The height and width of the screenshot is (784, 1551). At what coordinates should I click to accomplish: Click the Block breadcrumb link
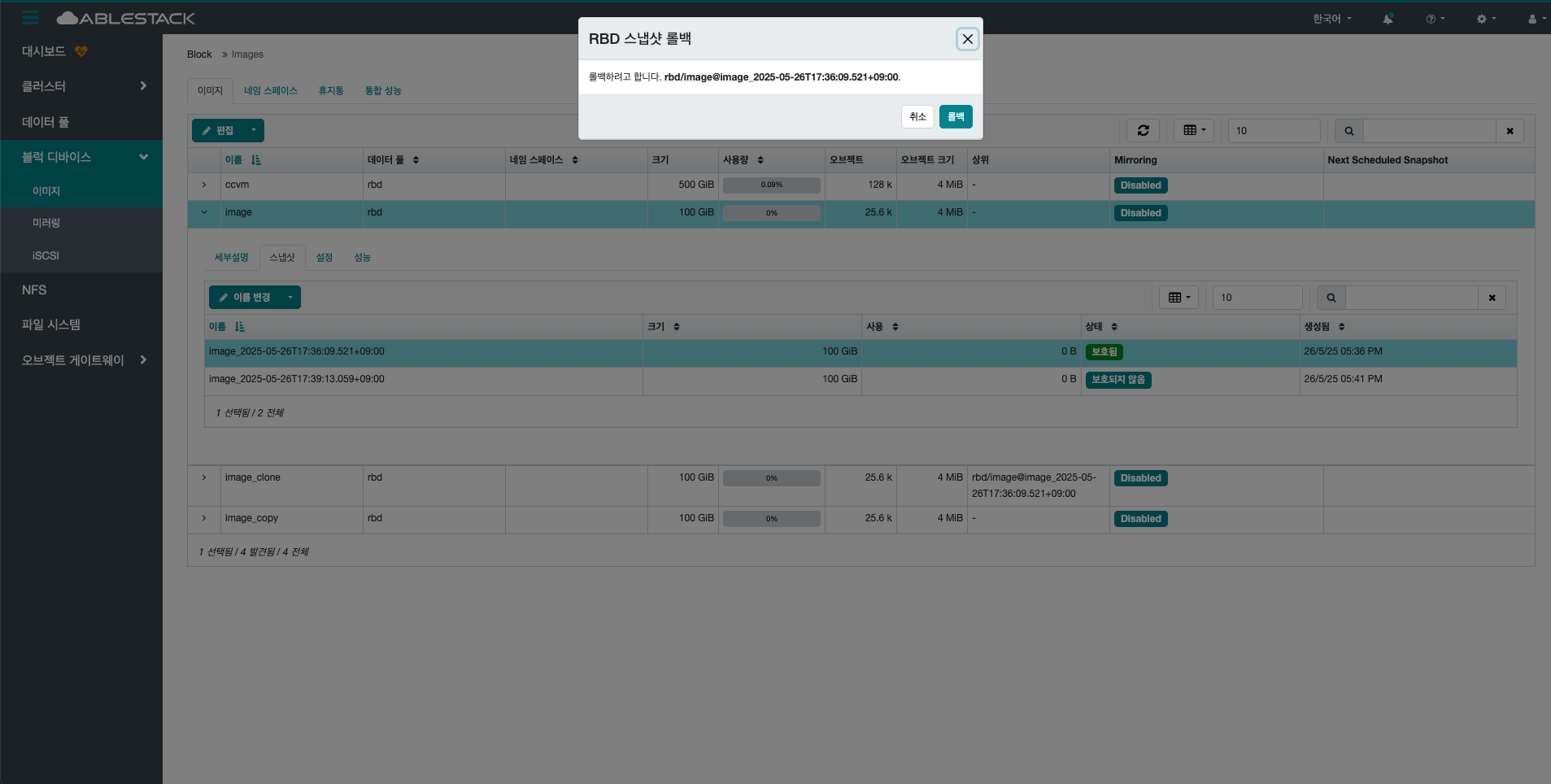click(x=199, y=54)
